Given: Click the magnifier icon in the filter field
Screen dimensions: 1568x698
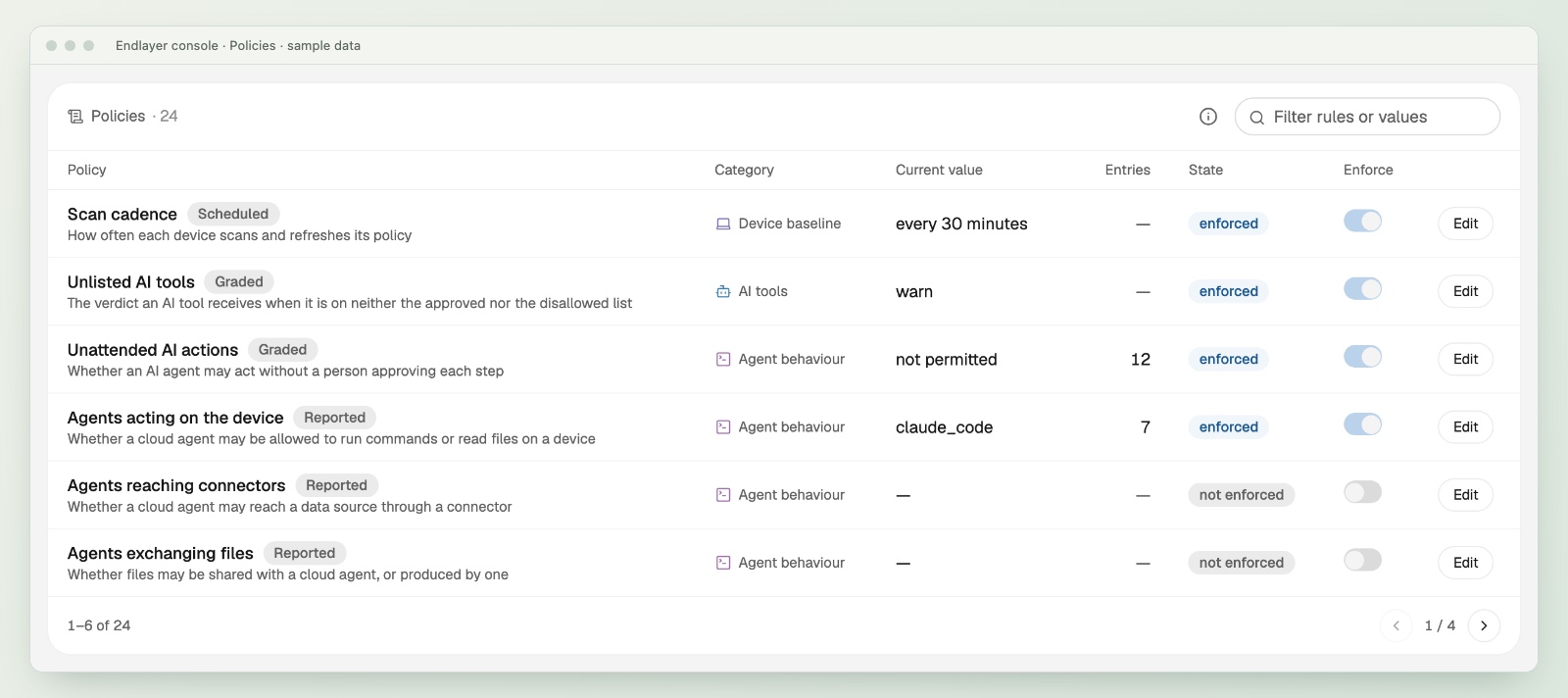Looking at the screenshot, I should 1256,118.
